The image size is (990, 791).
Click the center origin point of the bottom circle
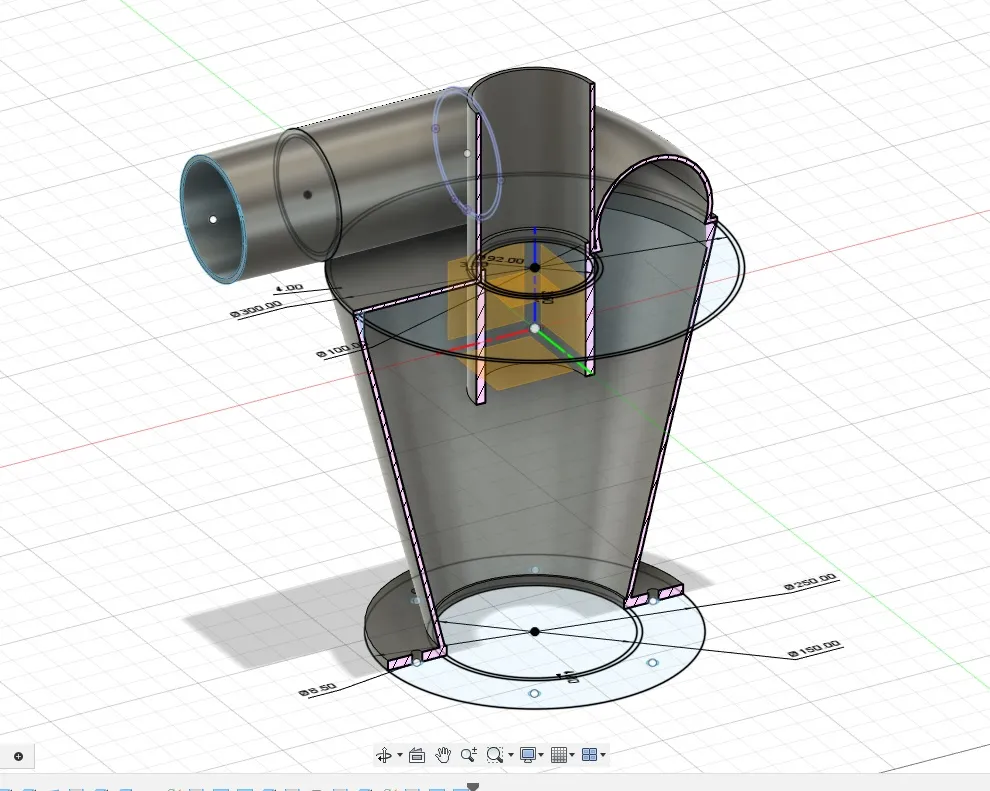[536, 631]
